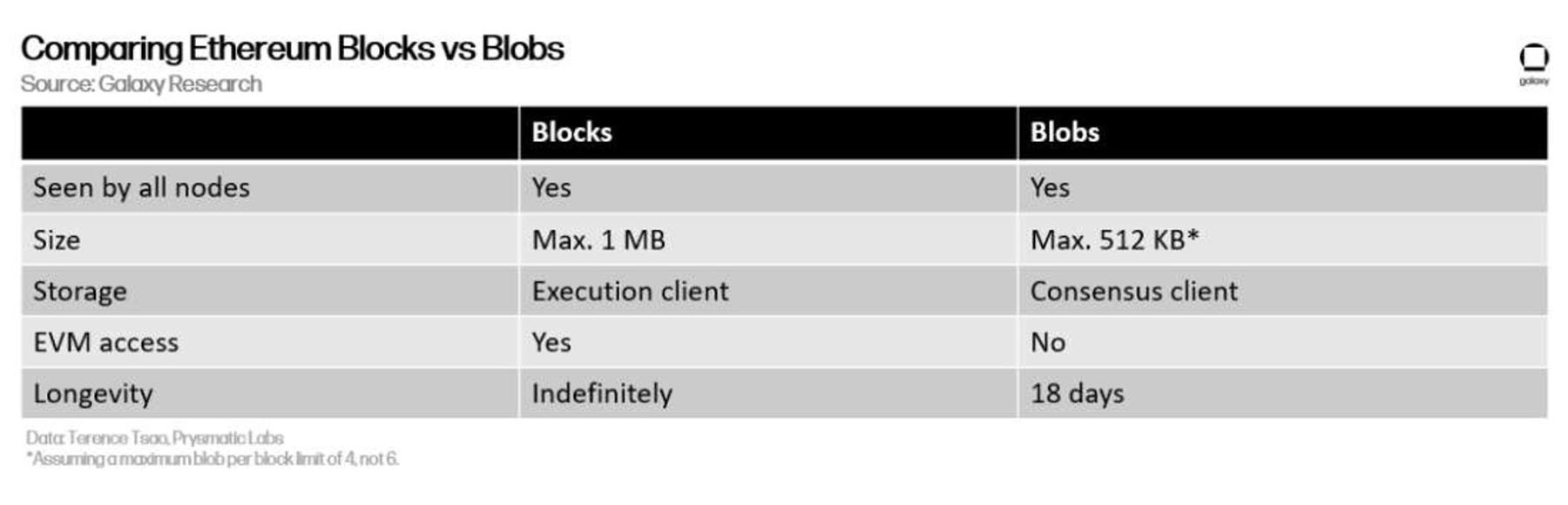Select the Blobs column header
Viewport: 1568px width, 505px height.
click(x=1064, y=132)
